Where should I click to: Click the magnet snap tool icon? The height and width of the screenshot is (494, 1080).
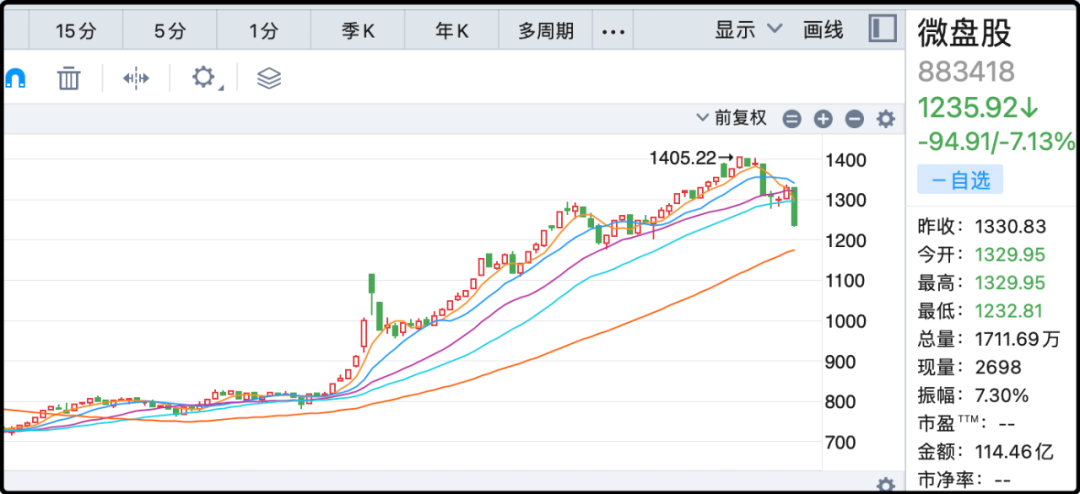click(15, 78)
